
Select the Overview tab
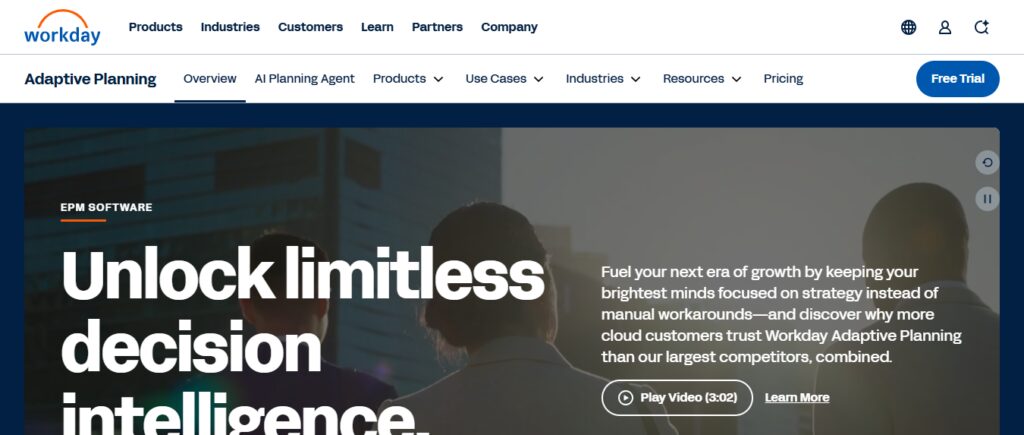pyautogui.click(x=210, y=79)
